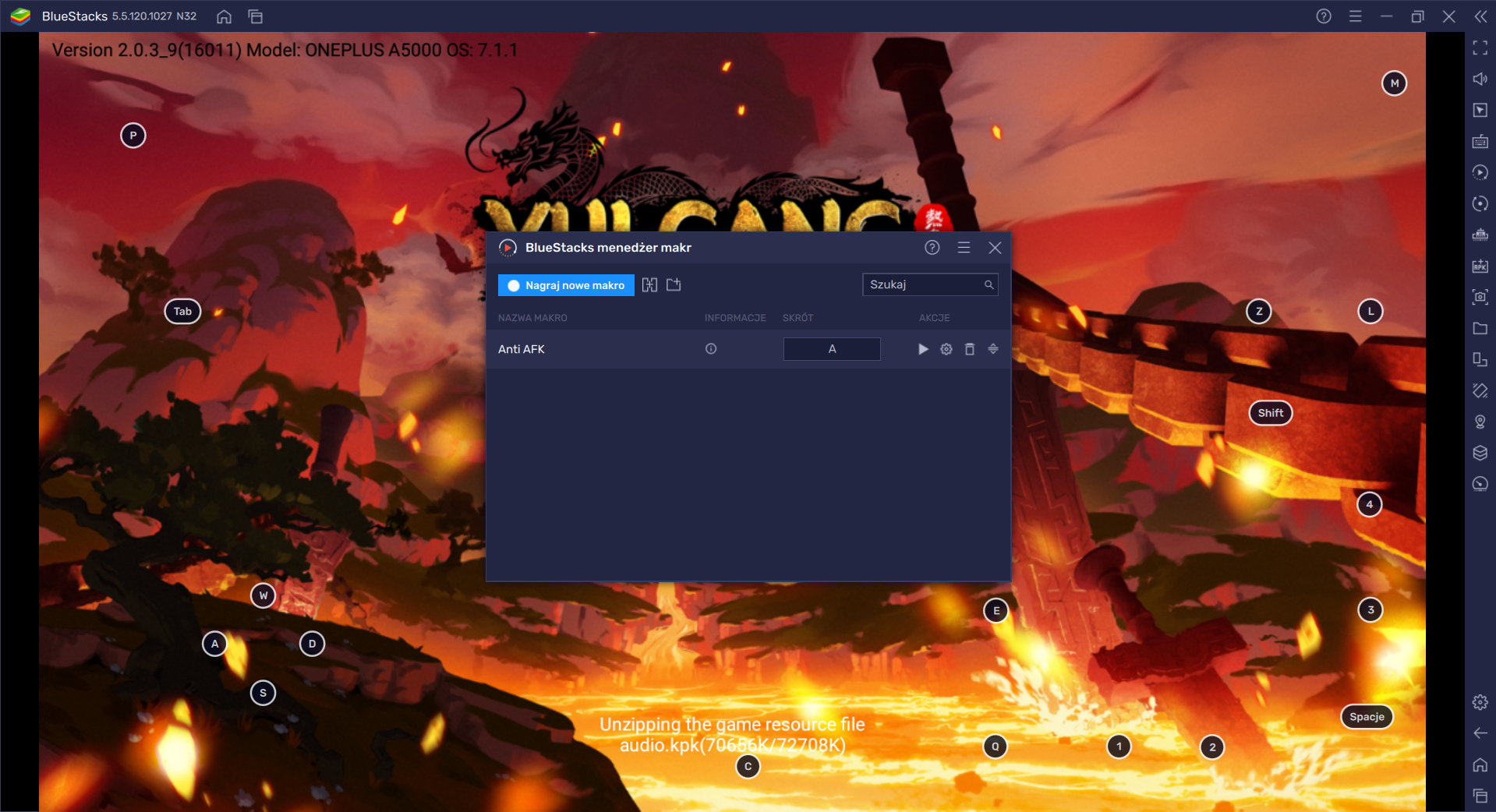
Task: Click the Install APK icon in sidebar
Action: (x=1480, y=266)
